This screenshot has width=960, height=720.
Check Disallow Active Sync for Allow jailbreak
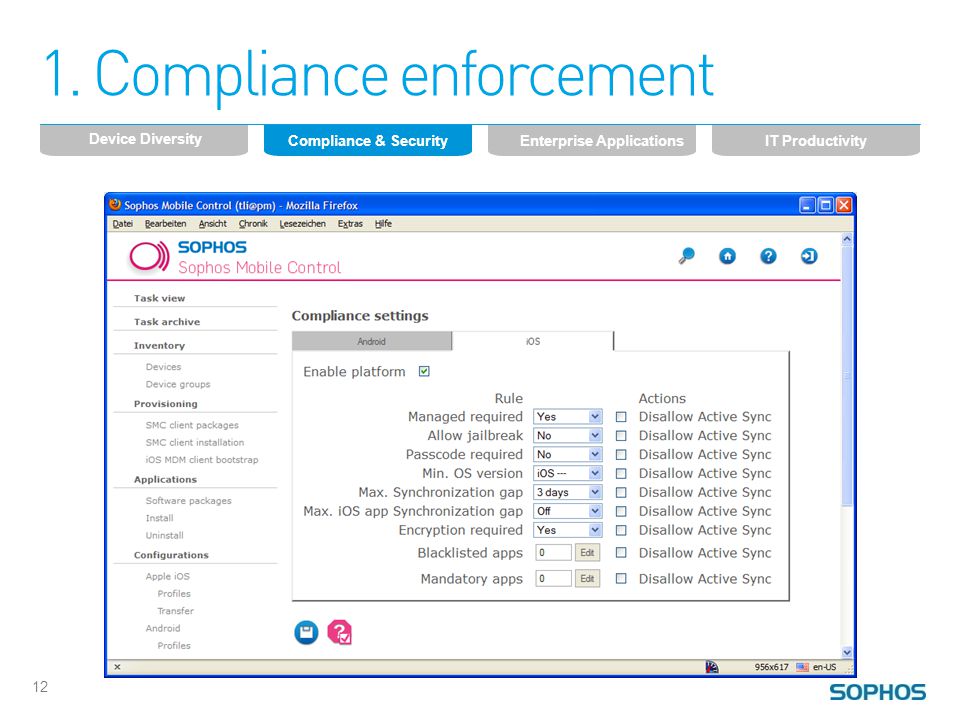click(621, 436)
